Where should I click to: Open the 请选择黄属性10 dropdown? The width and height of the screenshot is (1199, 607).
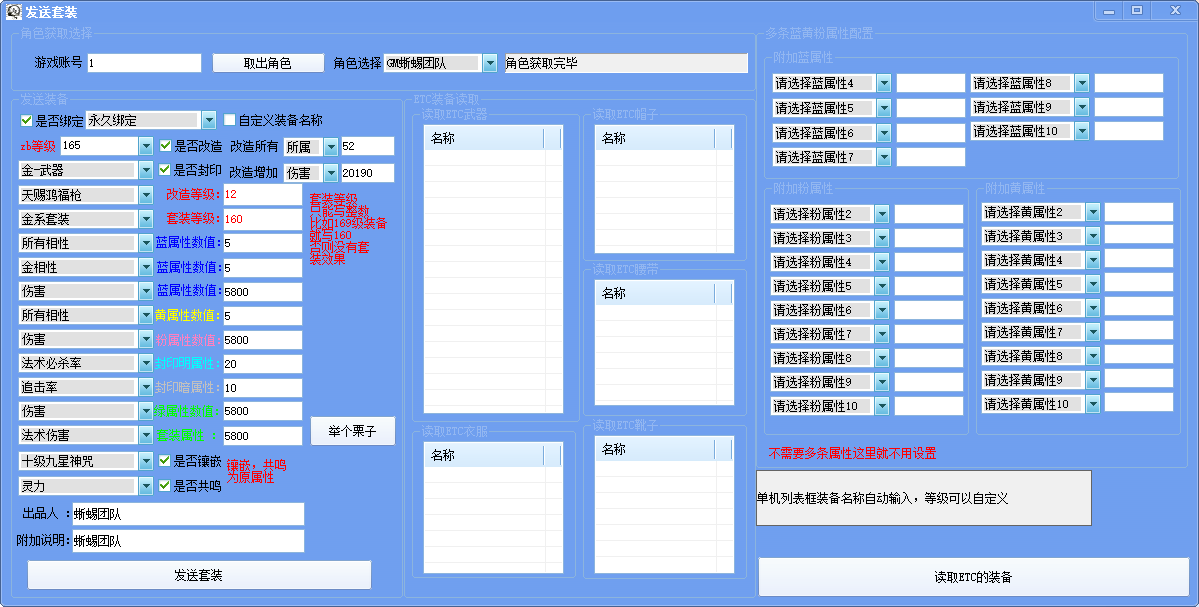[x=1093, y=404]
